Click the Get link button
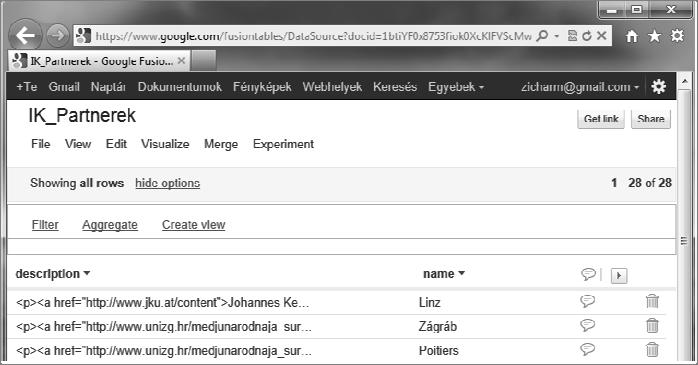Viewport: 698px width, 365px height. coord(601,119)
